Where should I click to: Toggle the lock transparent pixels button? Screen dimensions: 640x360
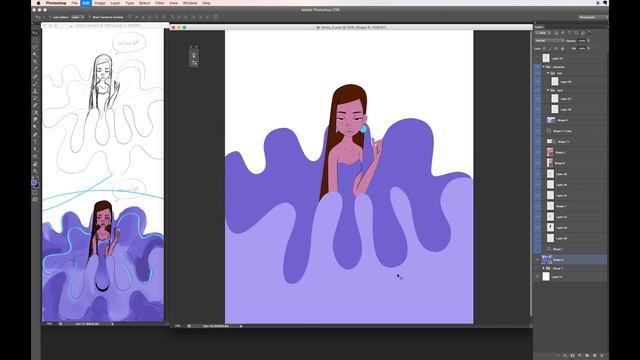click(x=544, y=48)
